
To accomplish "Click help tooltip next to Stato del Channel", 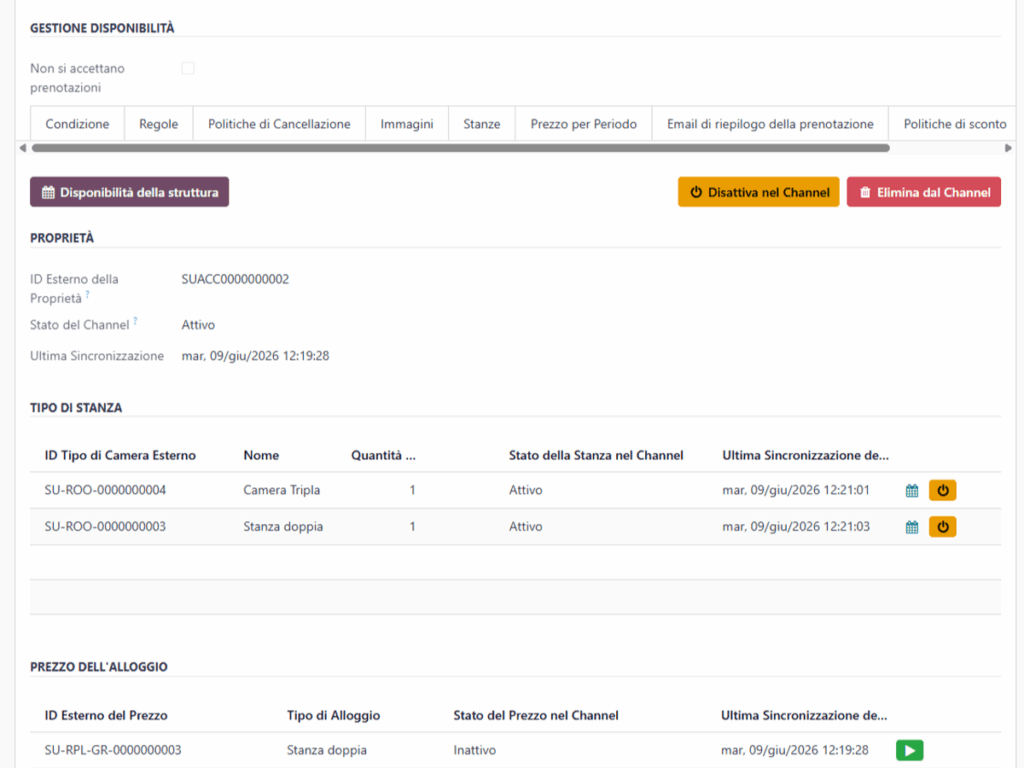I will (135, 320).
